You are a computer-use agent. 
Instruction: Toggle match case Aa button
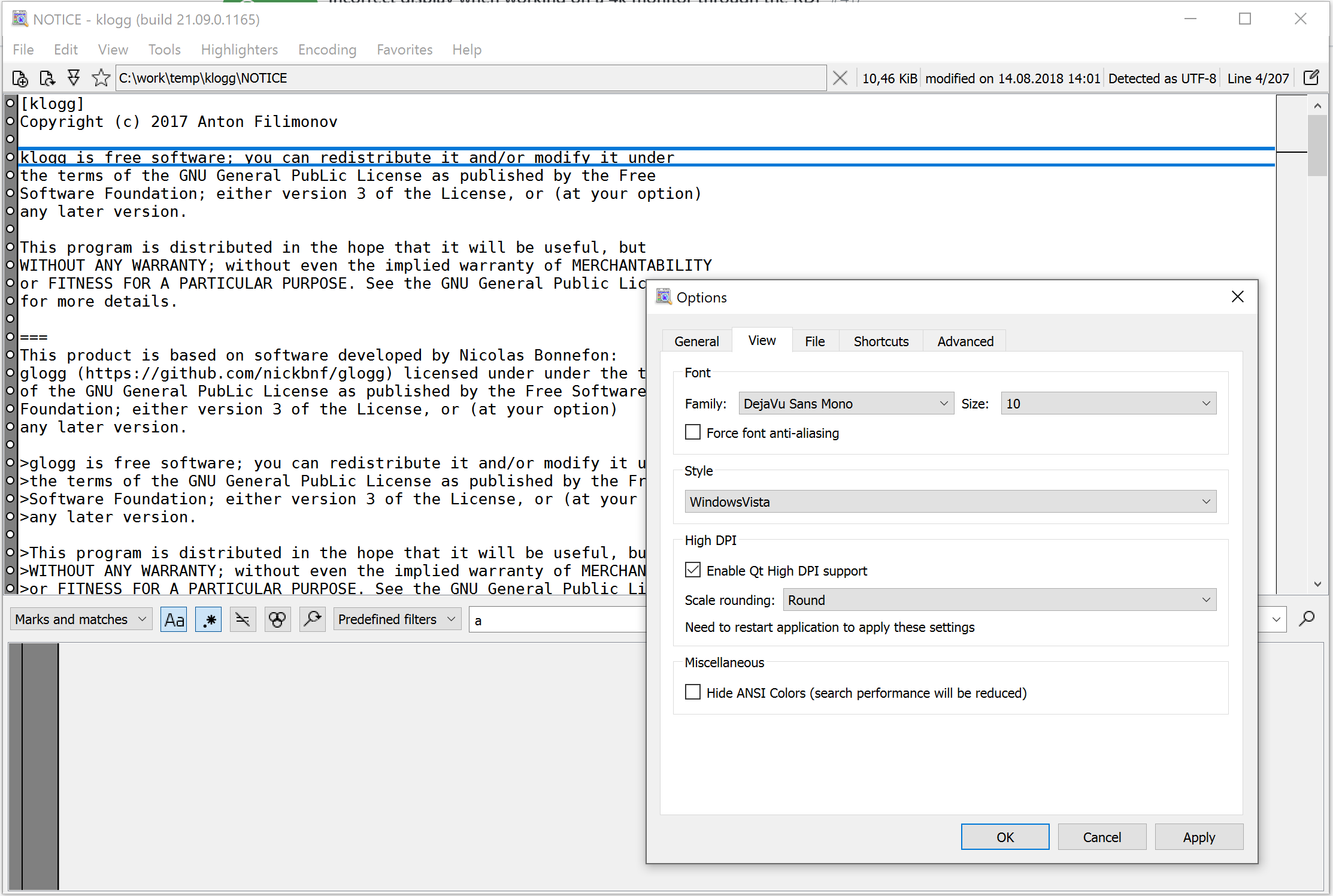click(x=174, y=619)
